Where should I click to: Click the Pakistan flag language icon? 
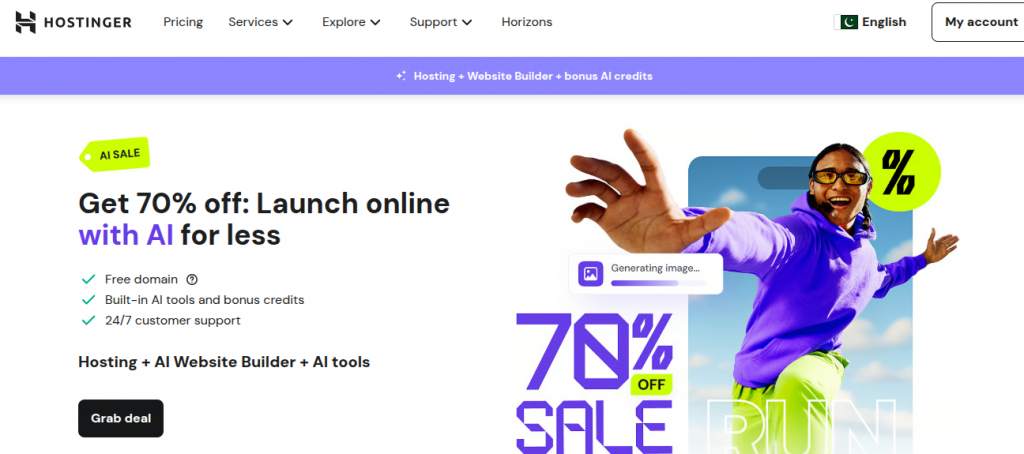[x=846, y=22]
